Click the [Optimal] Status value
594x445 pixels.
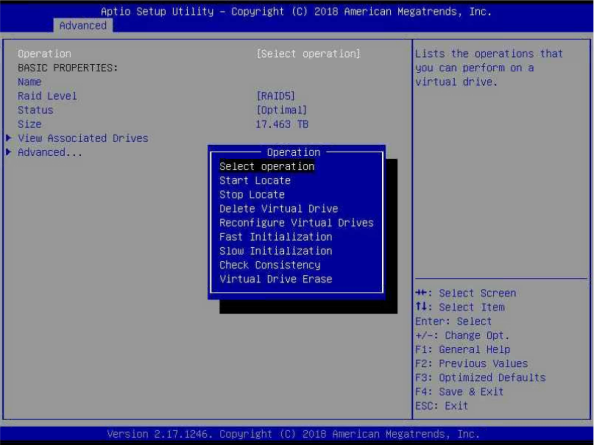click(281, 110)
